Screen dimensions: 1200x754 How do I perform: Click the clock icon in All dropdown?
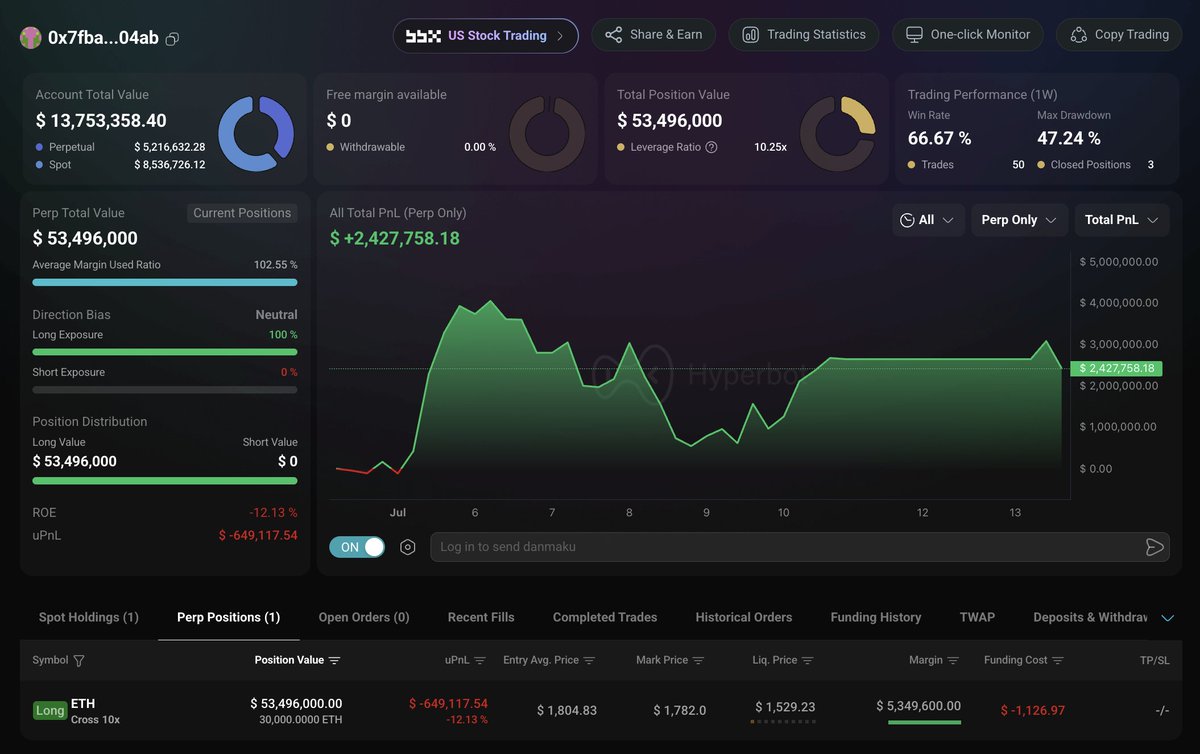pos(908,220)
